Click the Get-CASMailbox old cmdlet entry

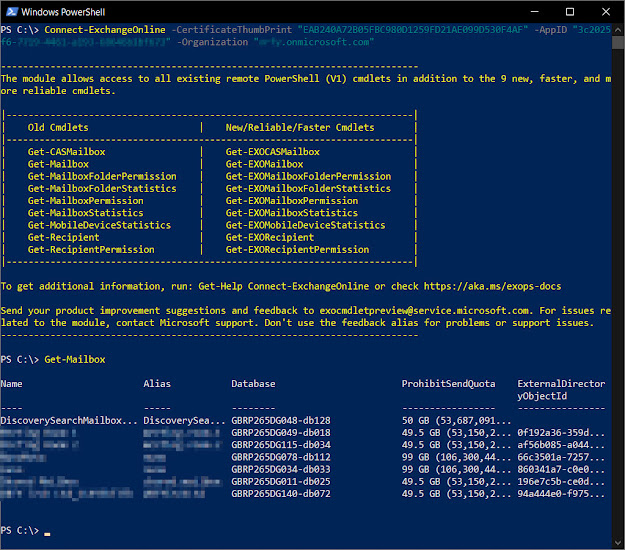(67, 152)
